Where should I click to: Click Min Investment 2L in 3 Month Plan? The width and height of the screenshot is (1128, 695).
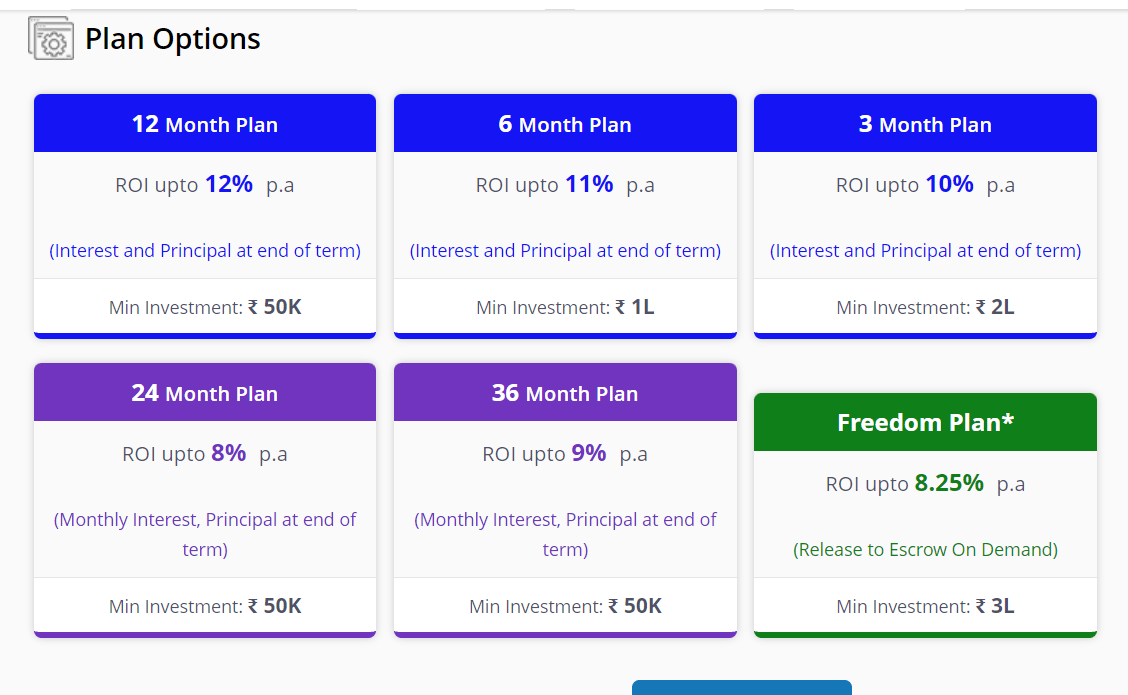(925, 307)
